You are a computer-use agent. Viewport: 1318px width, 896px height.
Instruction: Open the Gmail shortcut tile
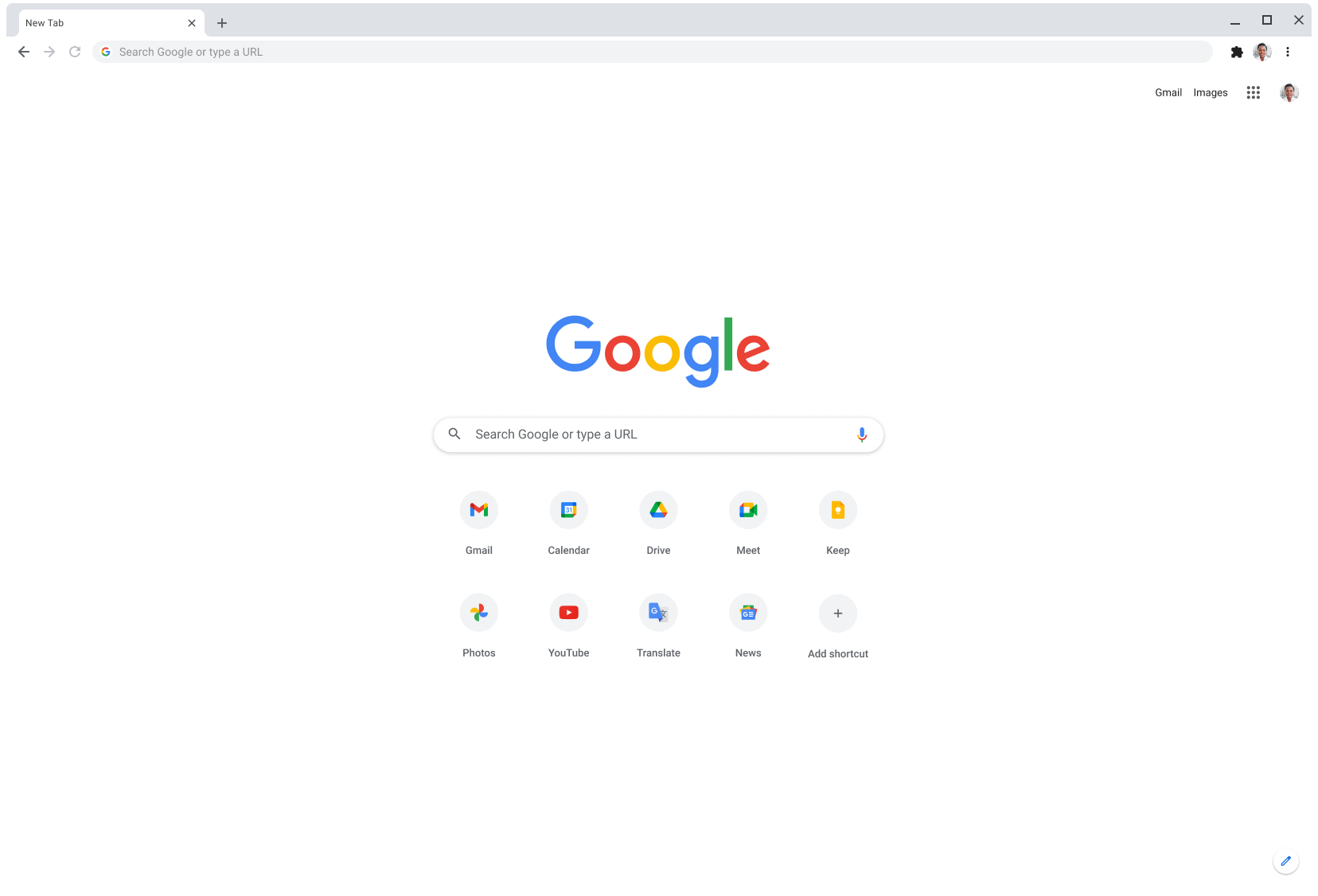coord(478,510)
